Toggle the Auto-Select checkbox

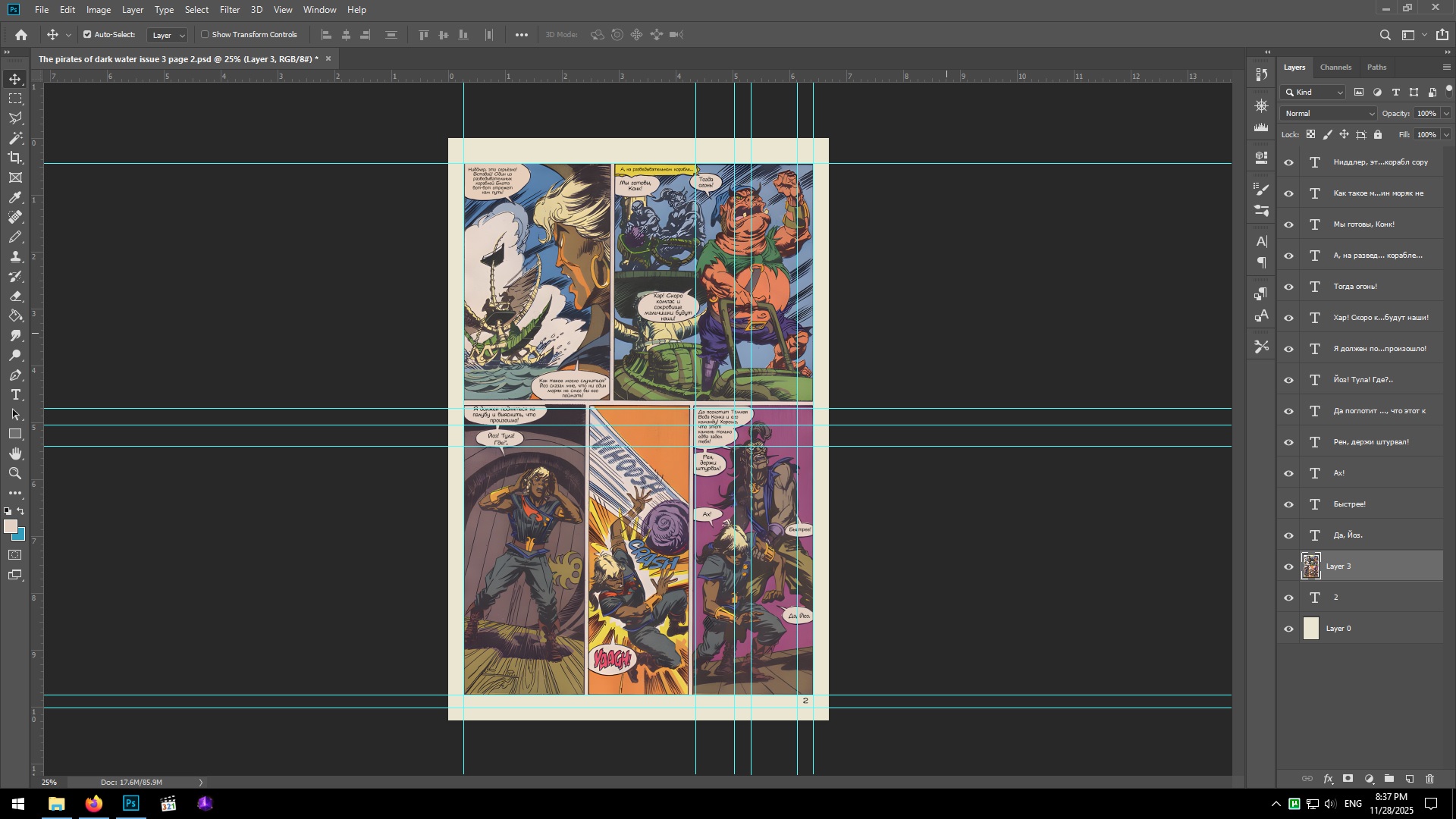87,35
